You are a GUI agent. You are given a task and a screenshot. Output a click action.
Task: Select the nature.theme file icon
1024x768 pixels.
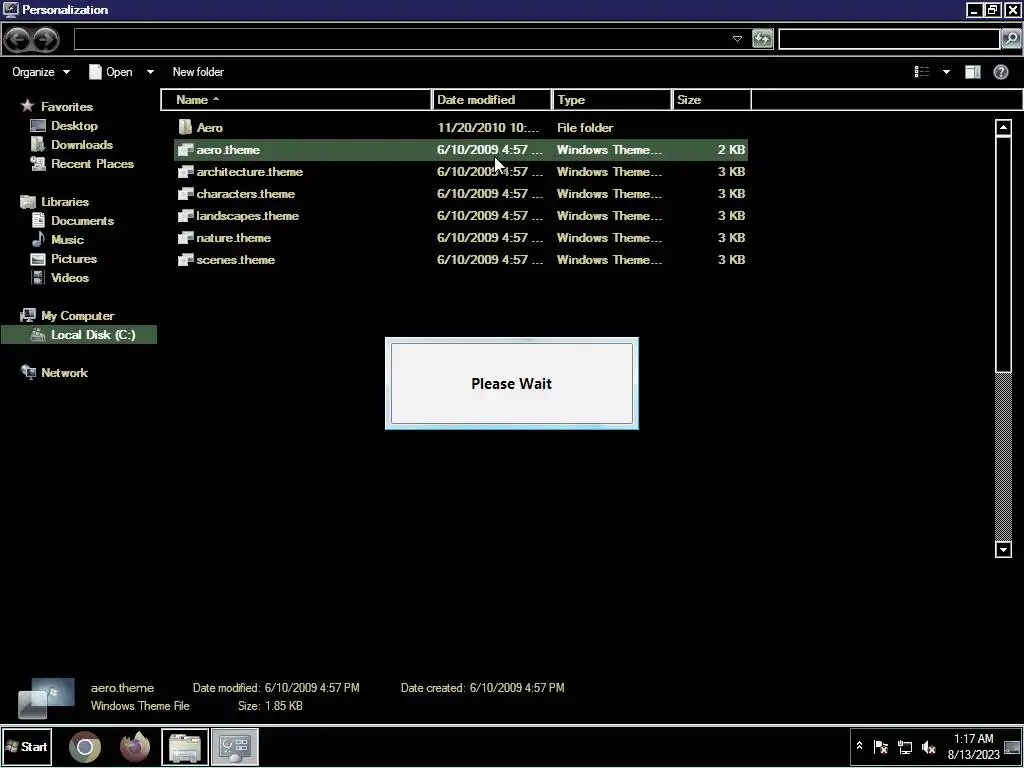[x=185, y=238]
